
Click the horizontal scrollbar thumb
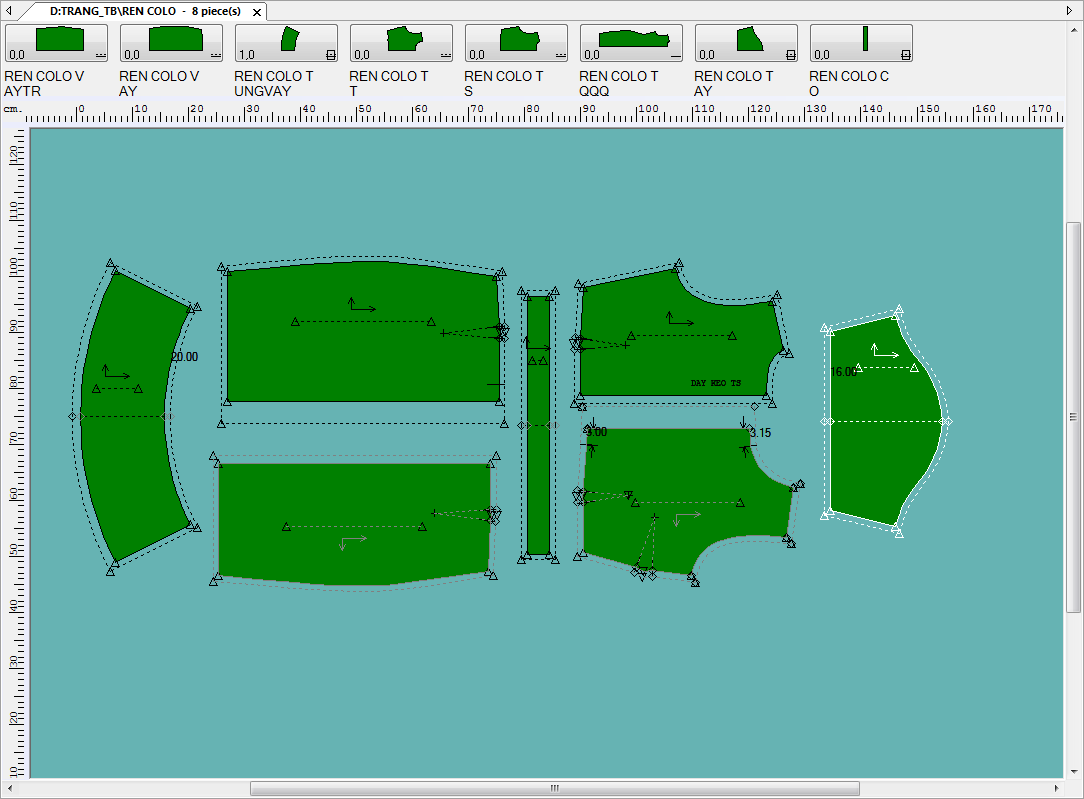(x=554, y=789)
